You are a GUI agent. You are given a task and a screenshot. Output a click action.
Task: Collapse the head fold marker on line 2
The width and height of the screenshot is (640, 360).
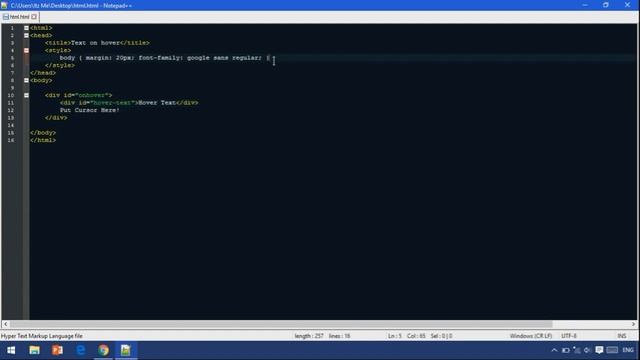tap(26, 36)
